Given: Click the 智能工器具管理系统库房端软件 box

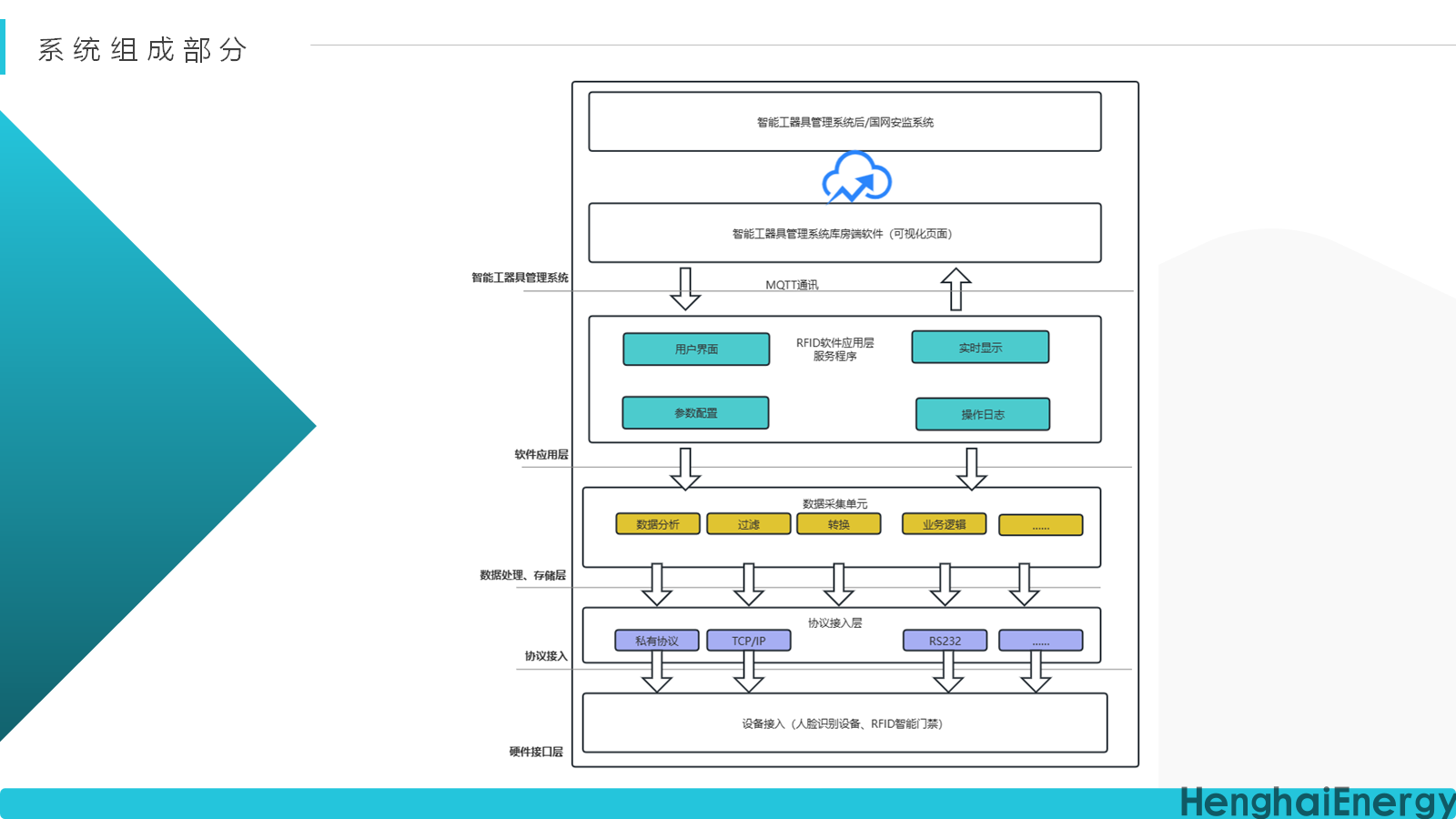Looking at the screenshot, I should tap(844, 234).
